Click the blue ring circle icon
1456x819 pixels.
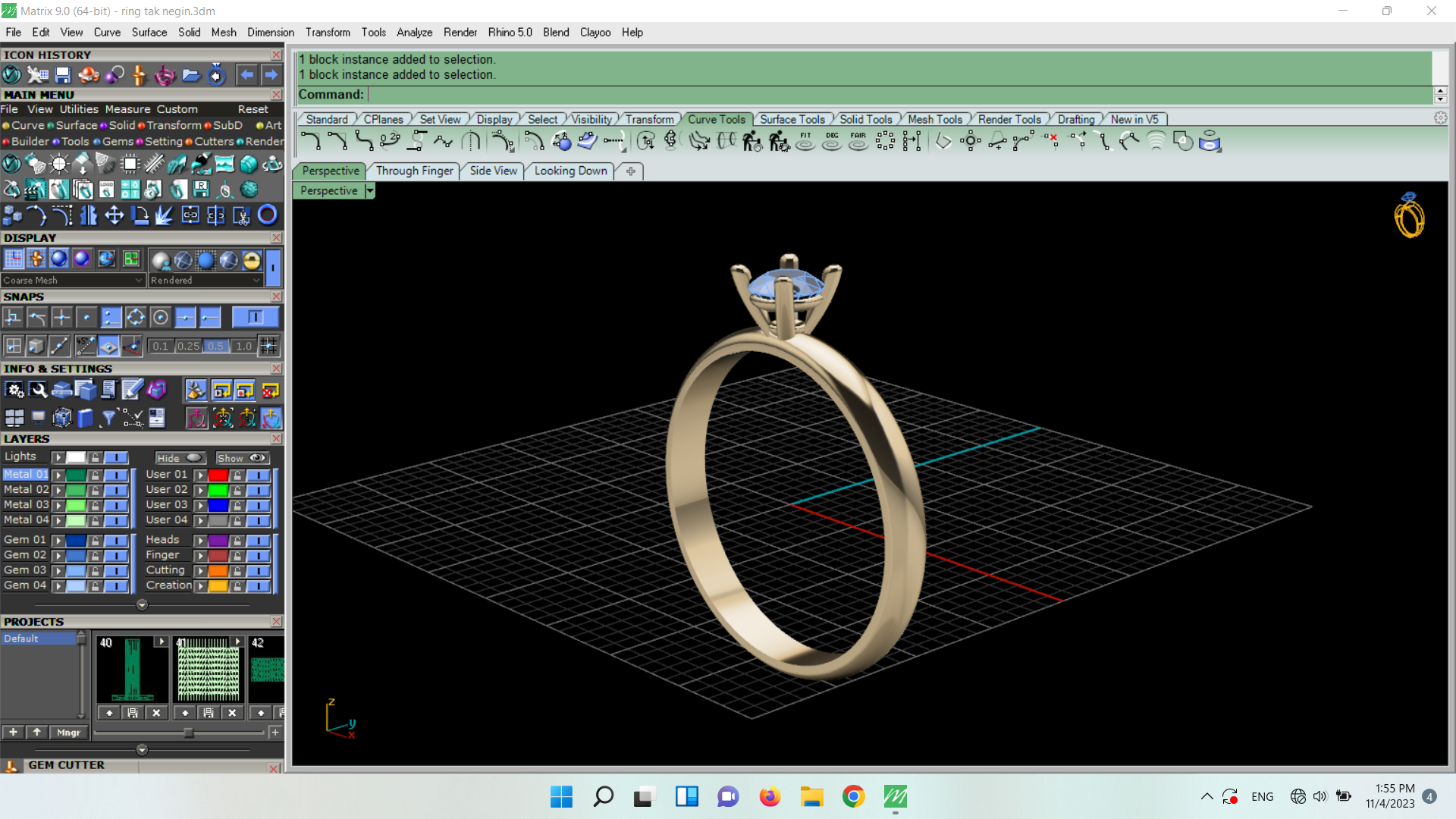pos(267,215)
